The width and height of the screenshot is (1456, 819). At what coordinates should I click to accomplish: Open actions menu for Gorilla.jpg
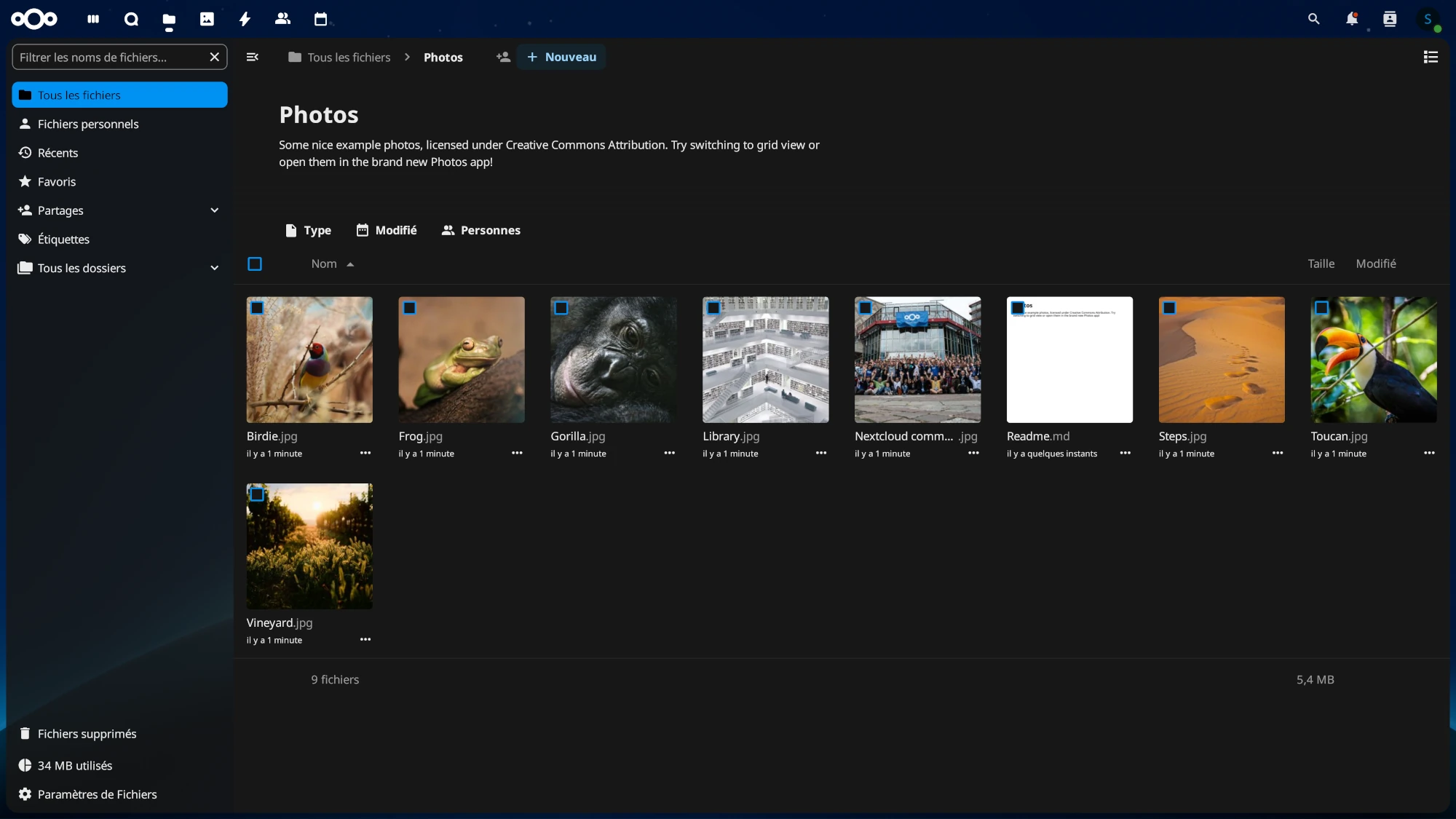[669, 453]
